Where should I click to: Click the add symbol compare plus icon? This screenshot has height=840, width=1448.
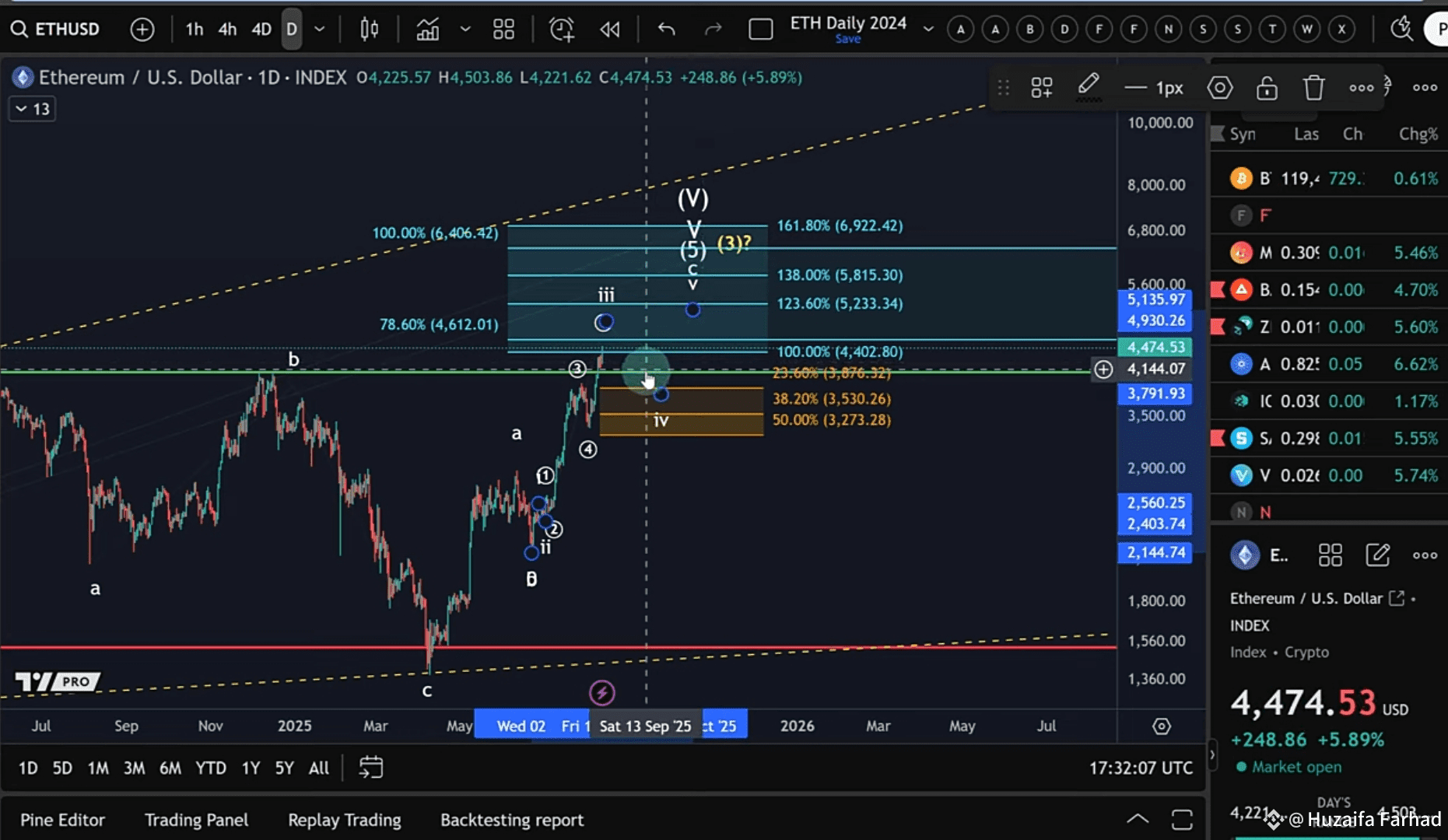point(142,30)
